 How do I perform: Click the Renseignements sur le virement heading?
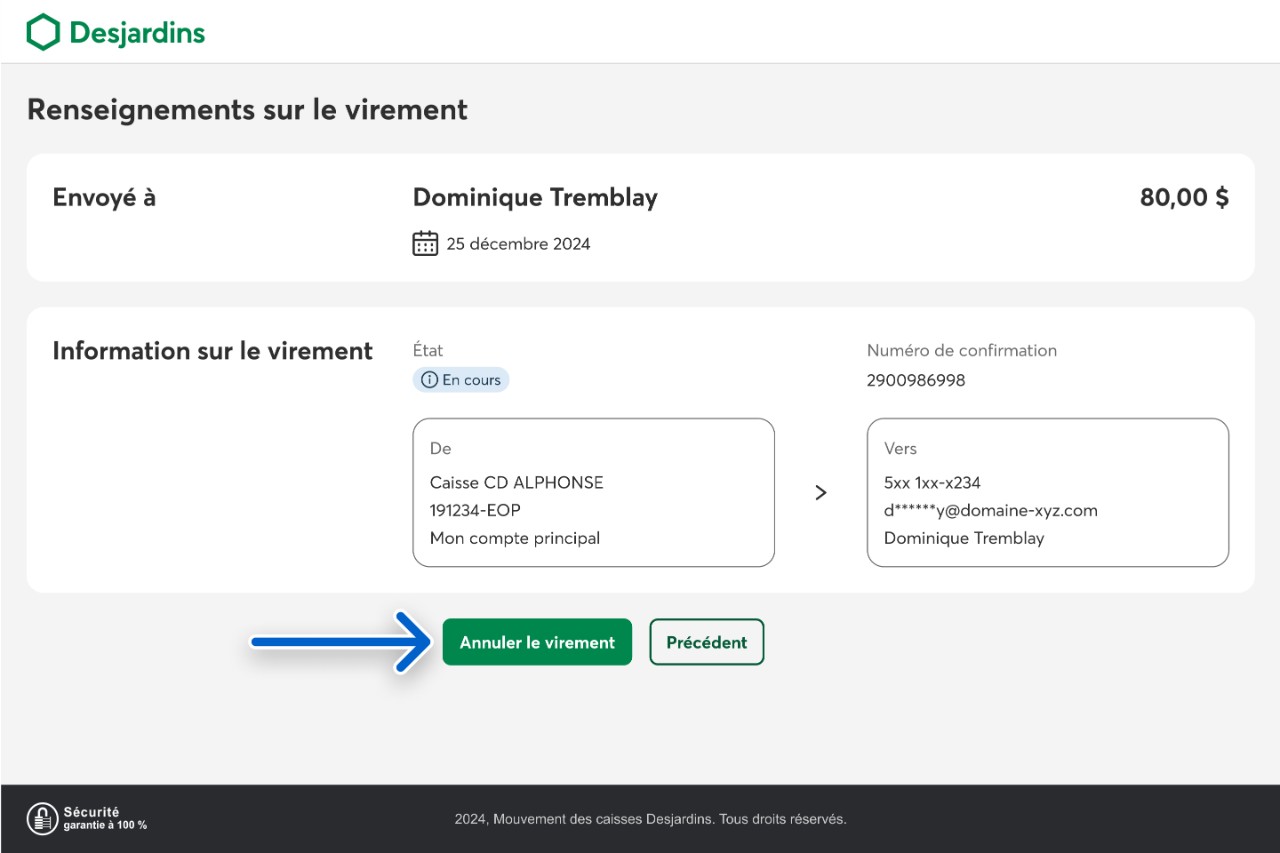coord(247,110)
